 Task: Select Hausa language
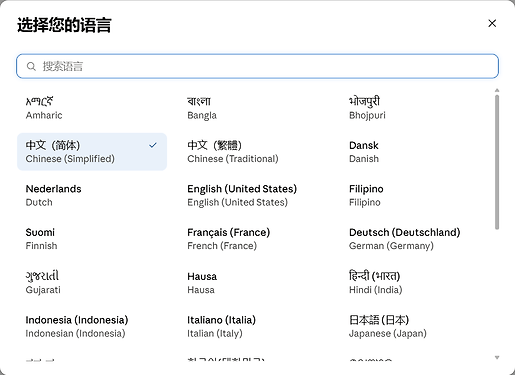coord(254,283)
